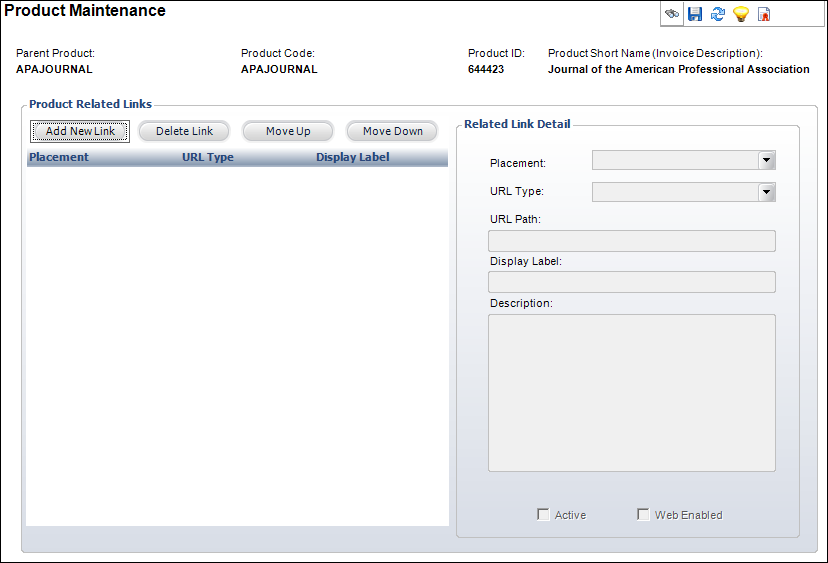Click inside the Description text area
Viewport: 828px width, 563px height.
(x=632, y=393)
